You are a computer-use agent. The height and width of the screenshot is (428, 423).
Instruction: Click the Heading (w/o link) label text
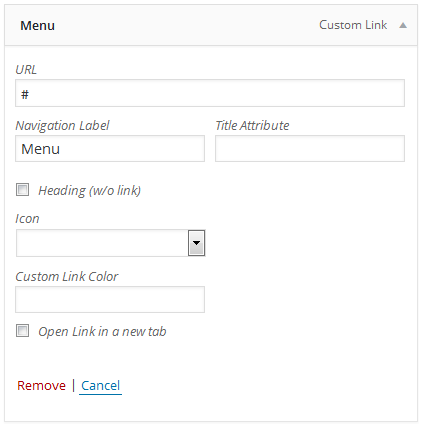90,191
